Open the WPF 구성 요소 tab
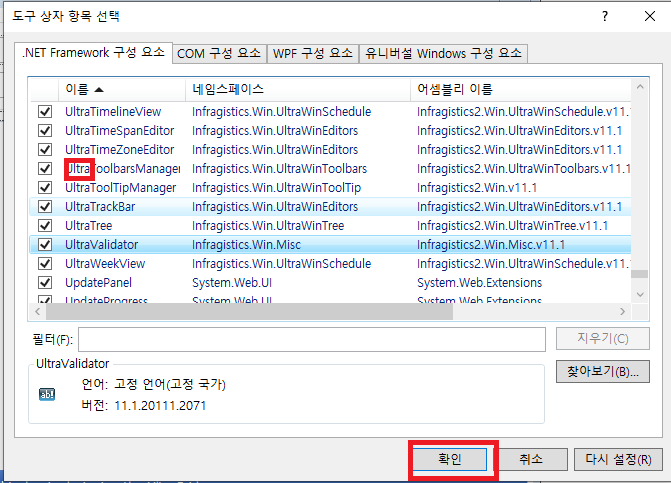This screenshot has height=483, width=671. [313, 54]
